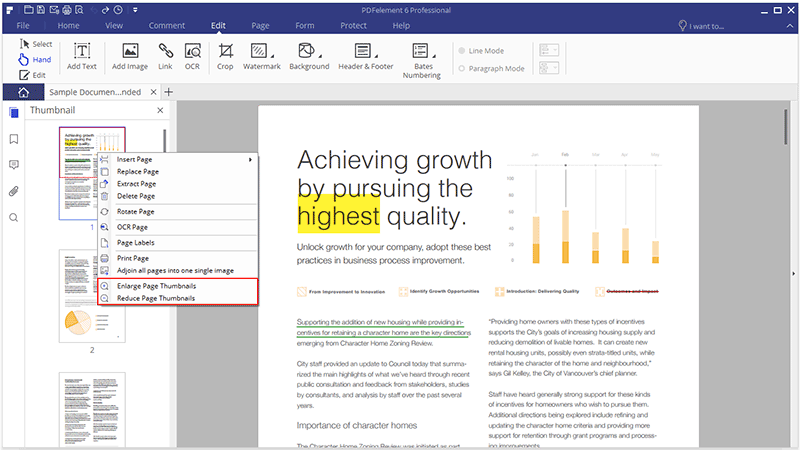Image resolution: width=800 pixels, height=450 pixels.
Task: Add a new tab with the plus button
Action: point(169,92)
